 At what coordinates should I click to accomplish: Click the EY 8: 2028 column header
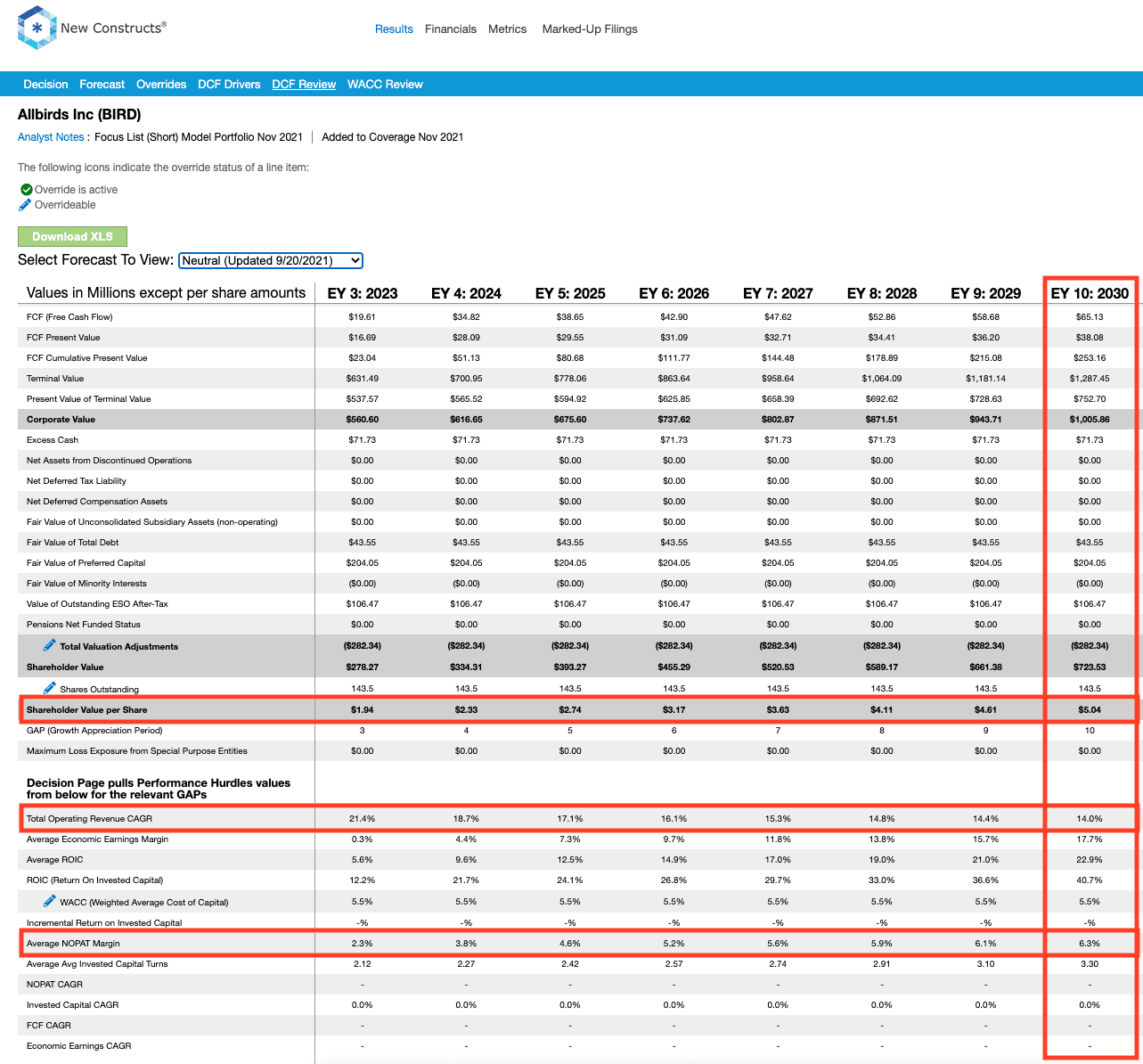pyautogui.click(x=882, y=293)
